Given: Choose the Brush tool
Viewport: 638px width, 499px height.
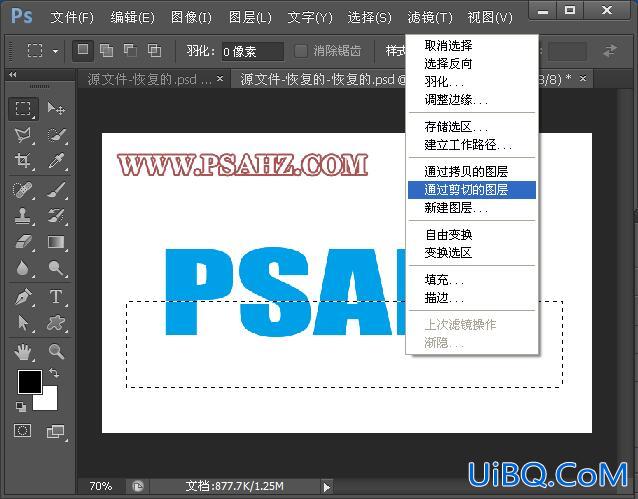Looking at the screenshot, I should pyautogui.click(x=56, y=190).
